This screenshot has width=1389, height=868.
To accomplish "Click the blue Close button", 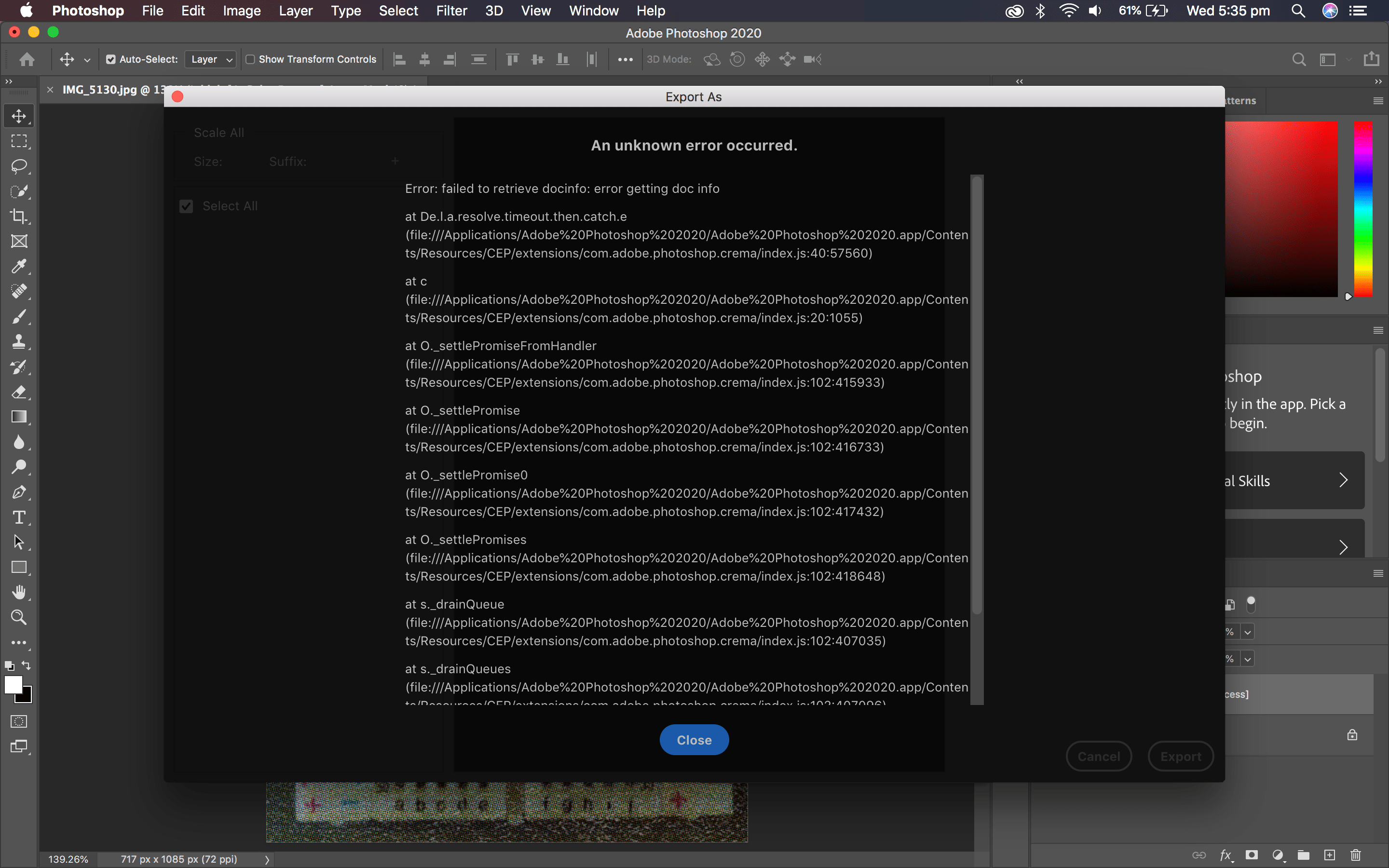I will click(x=694, y=740).
